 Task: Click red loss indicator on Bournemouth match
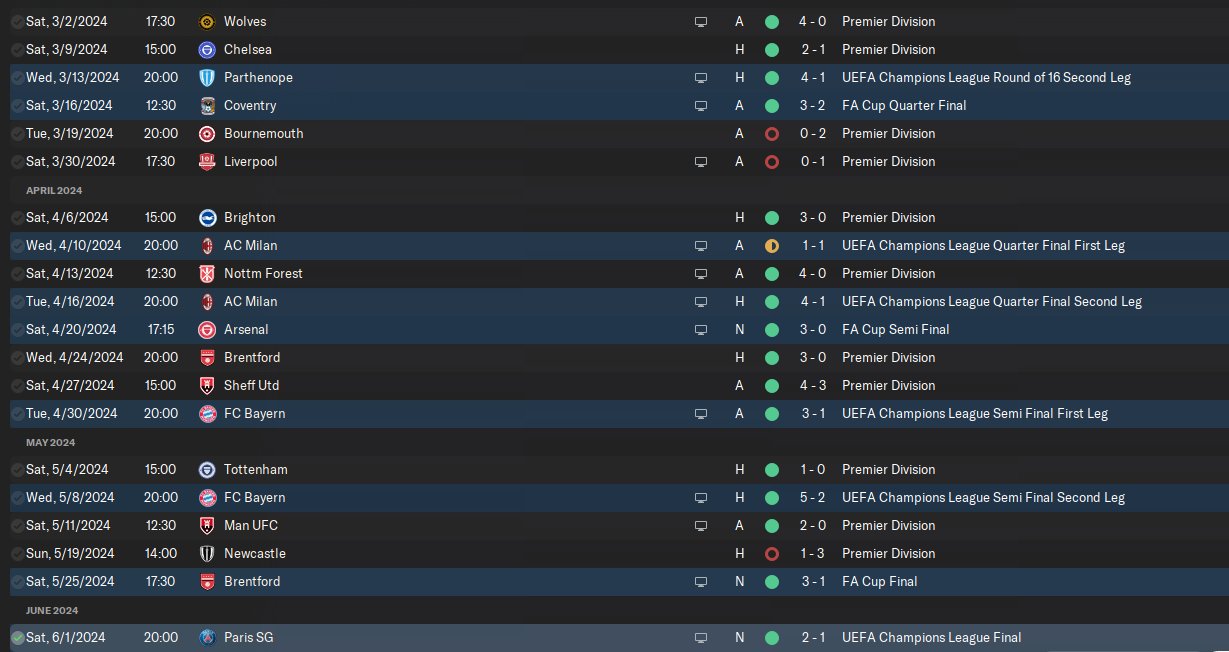click(x=771, y=133)
